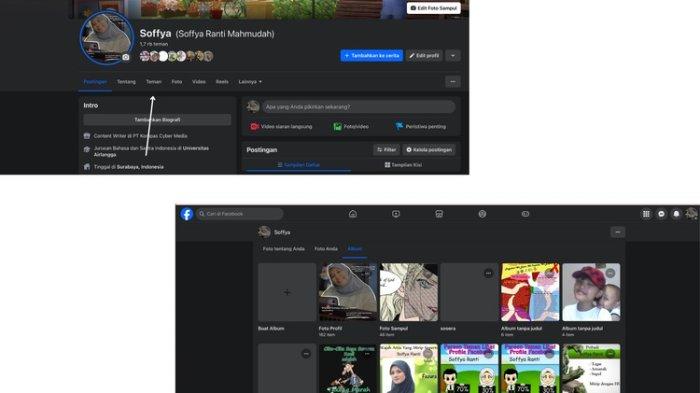Image resolution: width=700 pixels, height=393 pixels.
Task: Click Content Writer workplace text
Action: (x=141, y=136)
